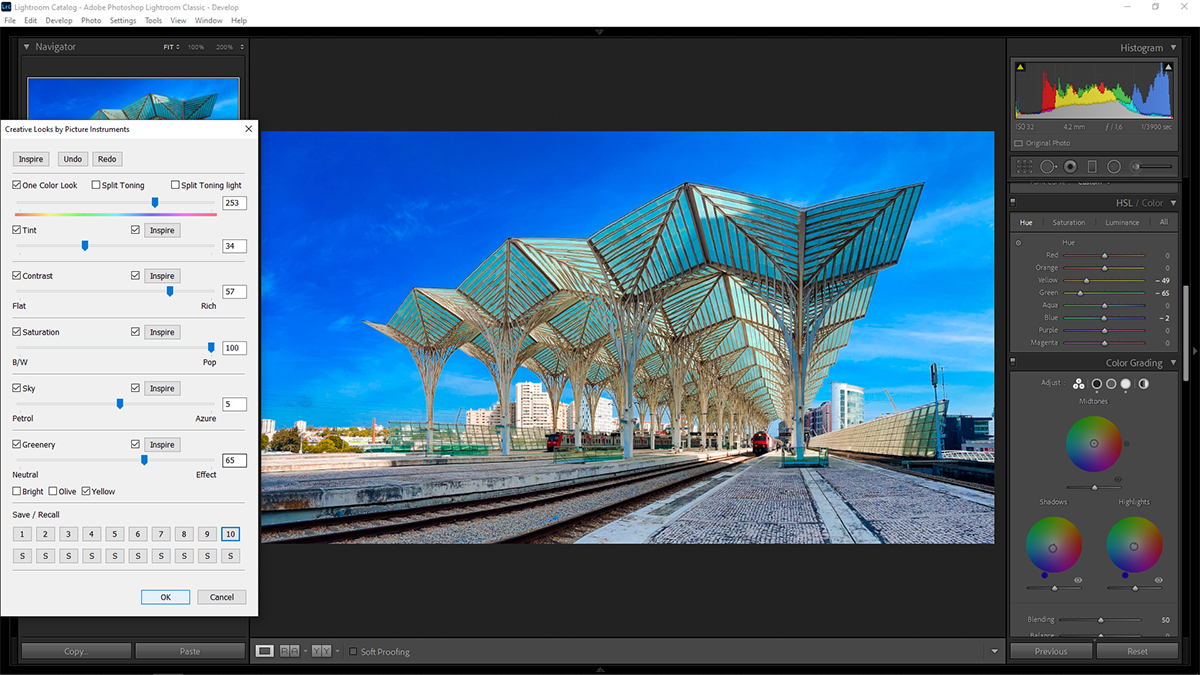The width and height of the screenshot is (1200, 675).
Task: Enable the Split Toning checkbox
Action: pos(96,184)
